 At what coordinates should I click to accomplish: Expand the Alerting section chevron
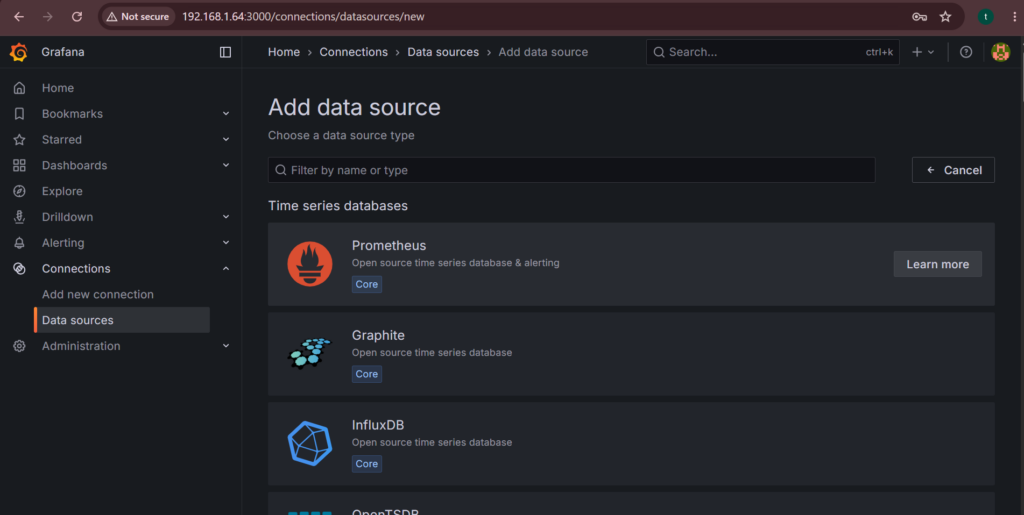point(226,243)
